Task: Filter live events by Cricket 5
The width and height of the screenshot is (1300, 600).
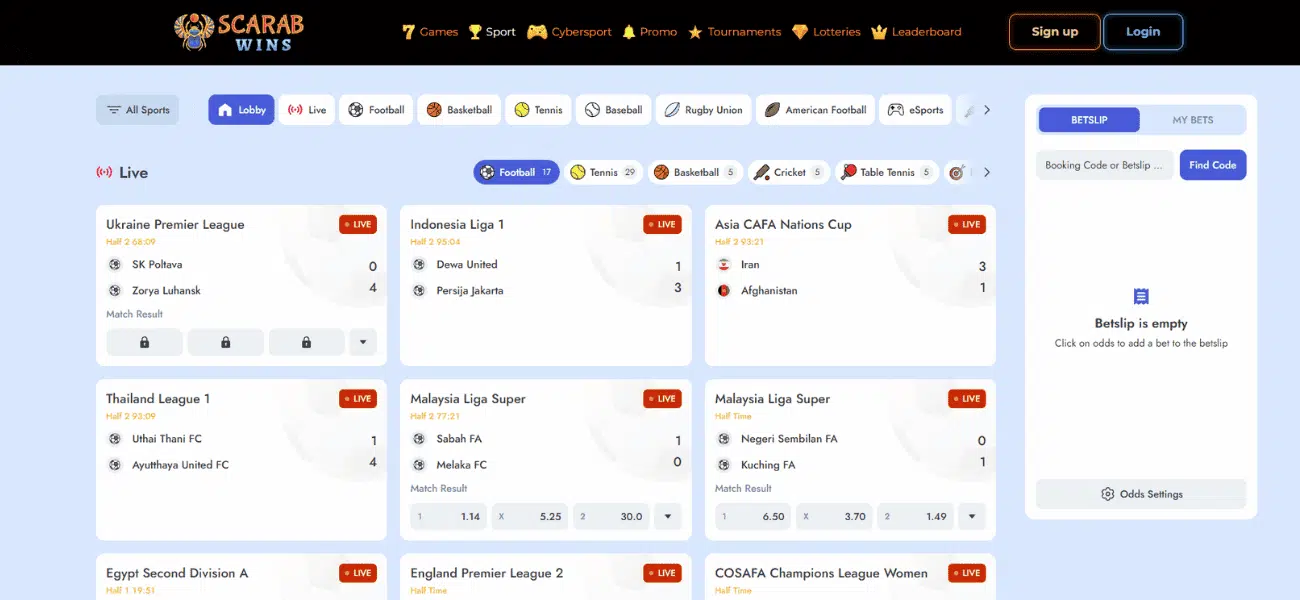Action: (788, 172)
